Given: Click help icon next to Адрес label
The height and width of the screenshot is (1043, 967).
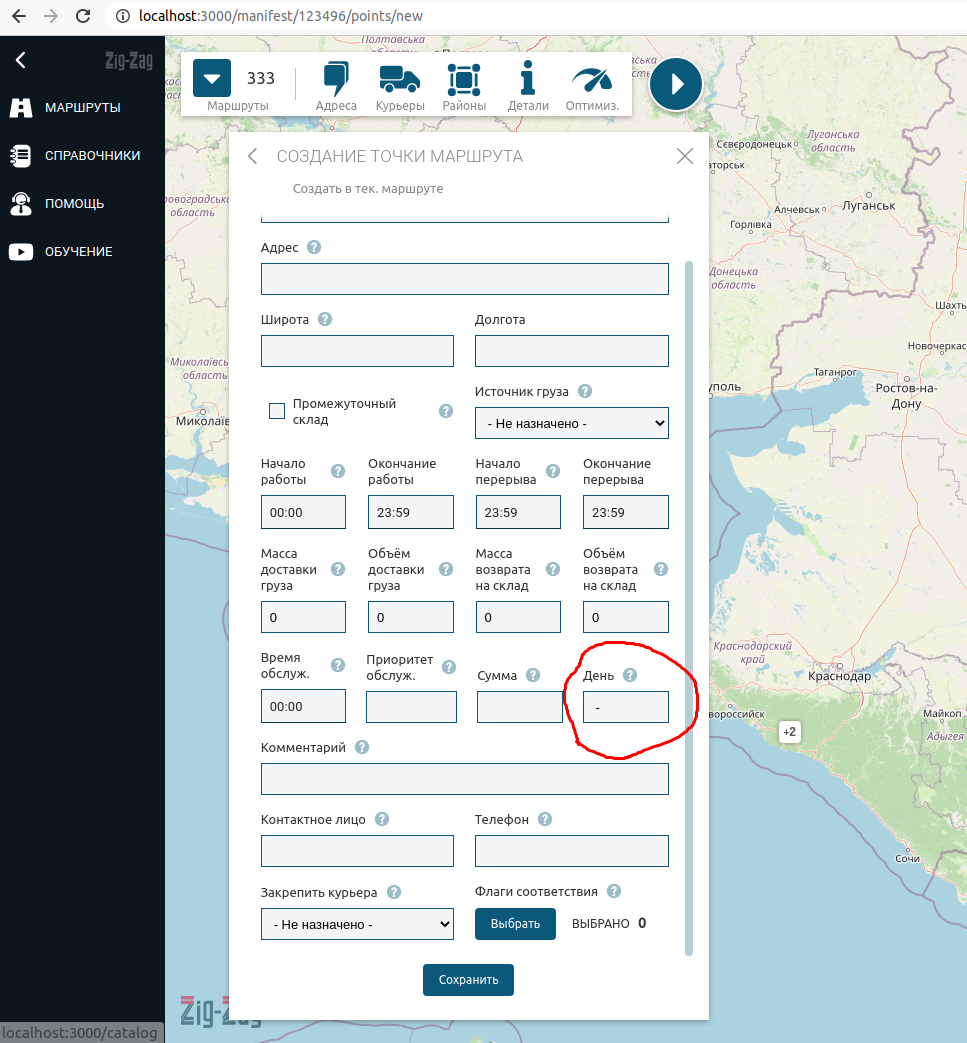Looking at the screenshot, I should [314, 247].
